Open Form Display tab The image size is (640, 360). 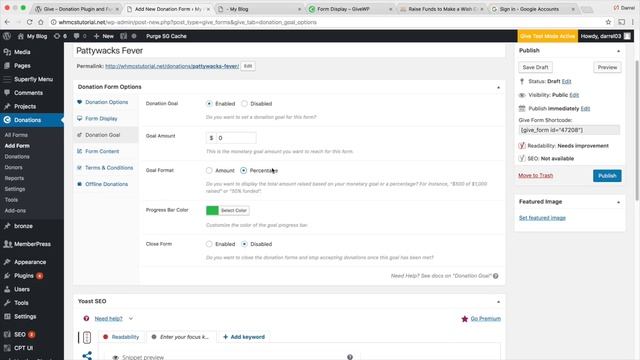click(x=101, y=118)
